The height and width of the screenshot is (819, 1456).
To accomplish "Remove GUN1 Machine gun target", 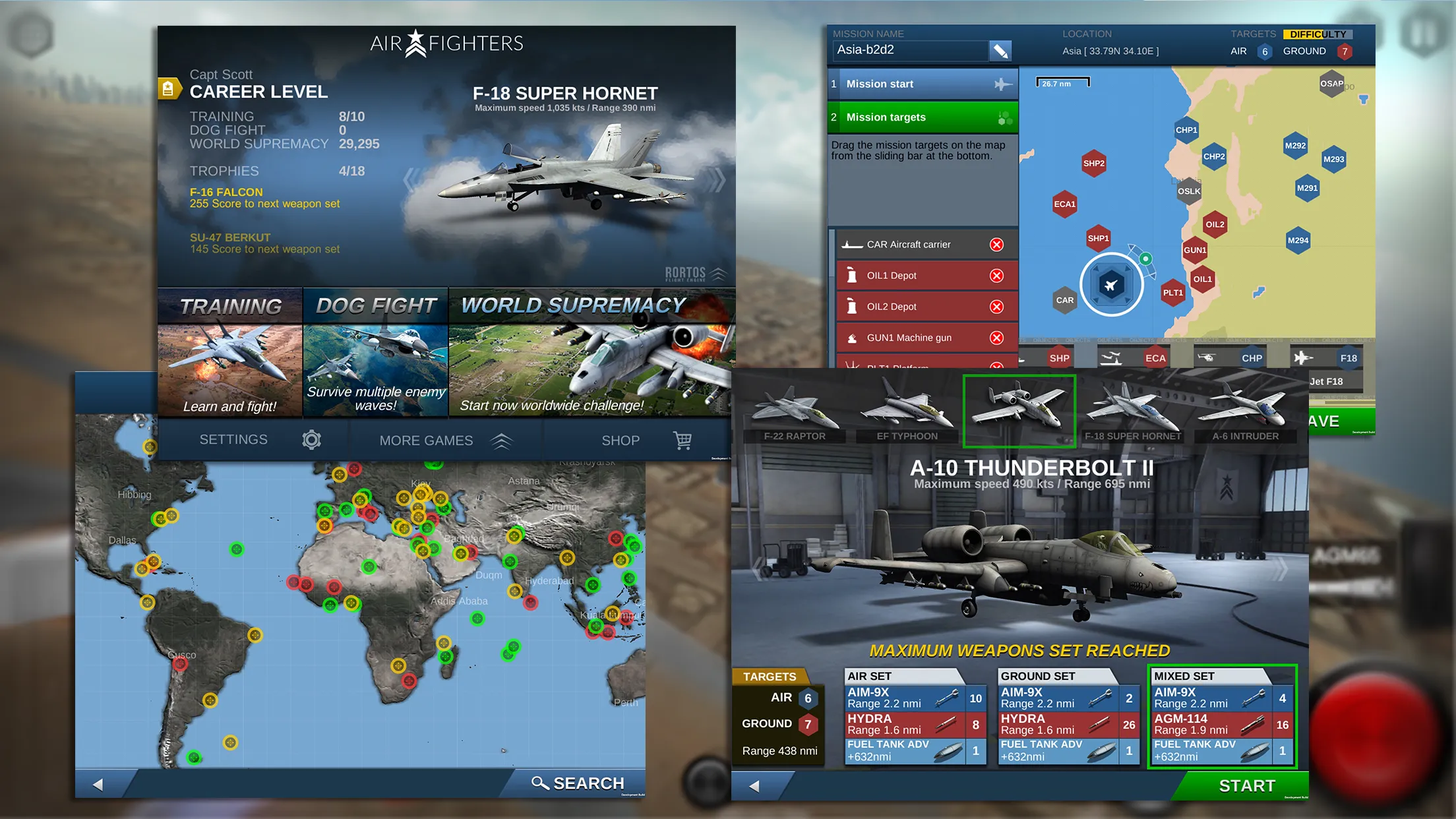I will point(996,338).
